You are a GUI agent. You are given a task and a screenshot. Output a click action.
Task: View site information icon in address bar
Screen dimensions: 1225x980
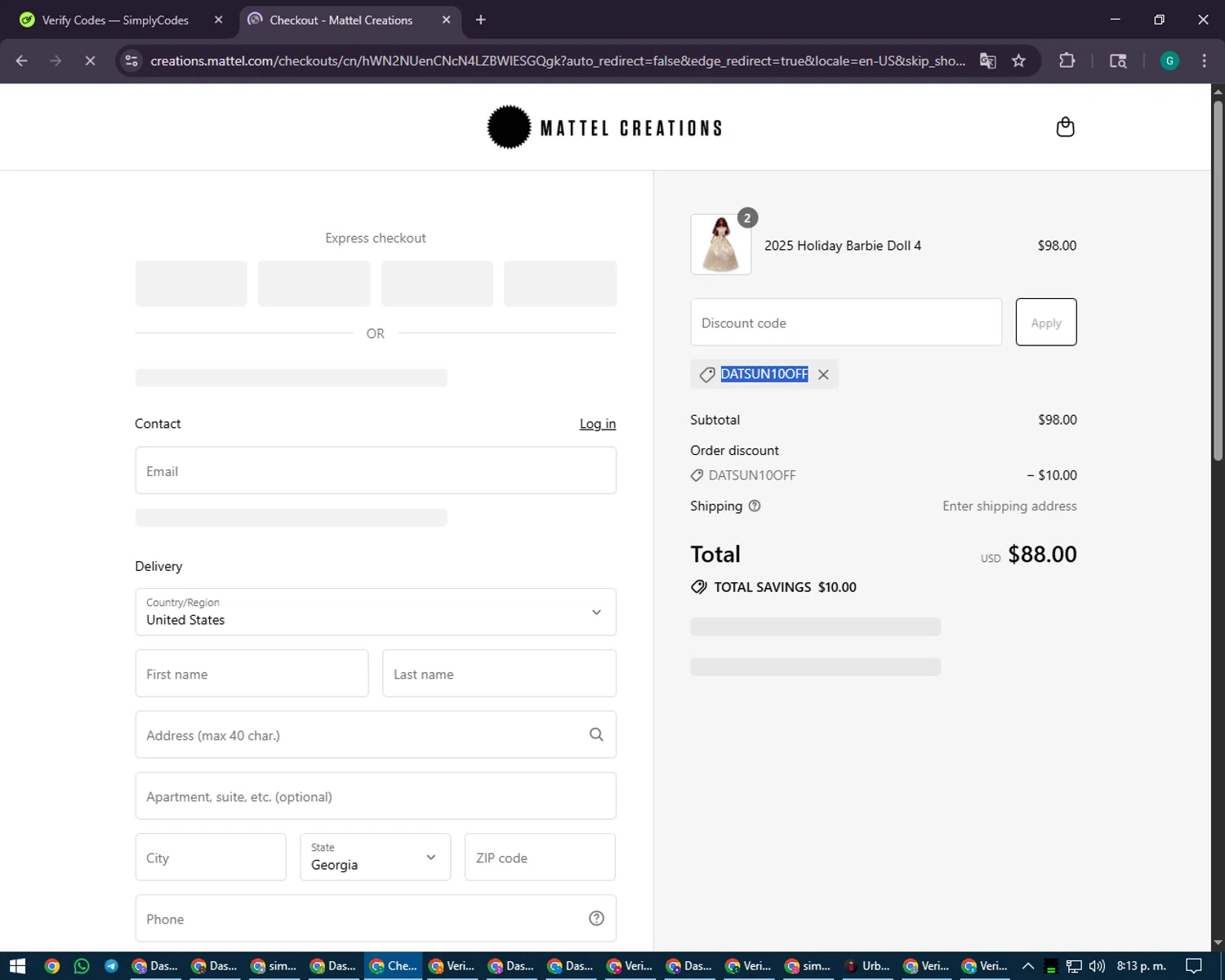[x=131, y=60]
